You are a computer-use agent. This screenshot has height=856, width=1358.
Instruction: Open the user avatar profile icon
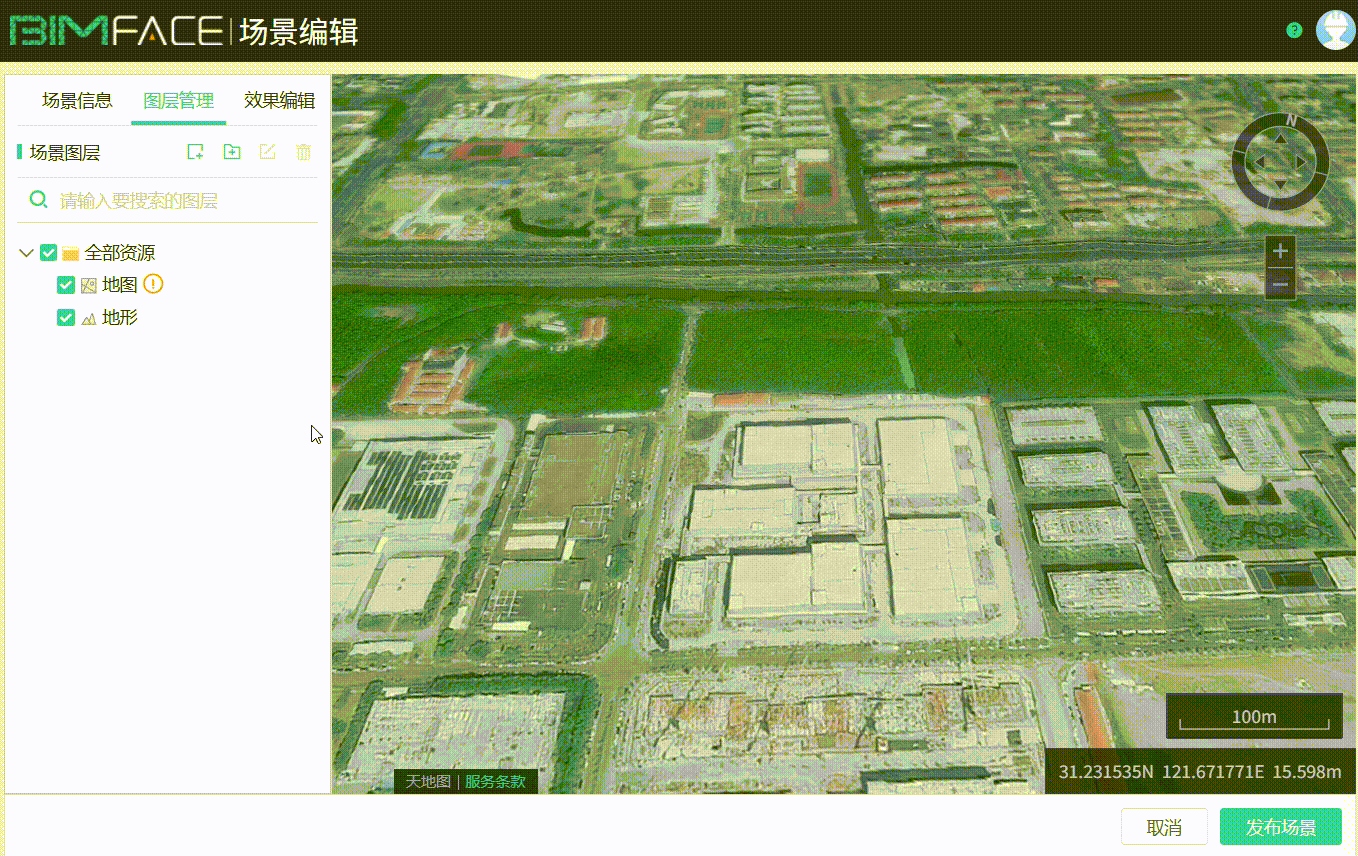(1335, 30)
